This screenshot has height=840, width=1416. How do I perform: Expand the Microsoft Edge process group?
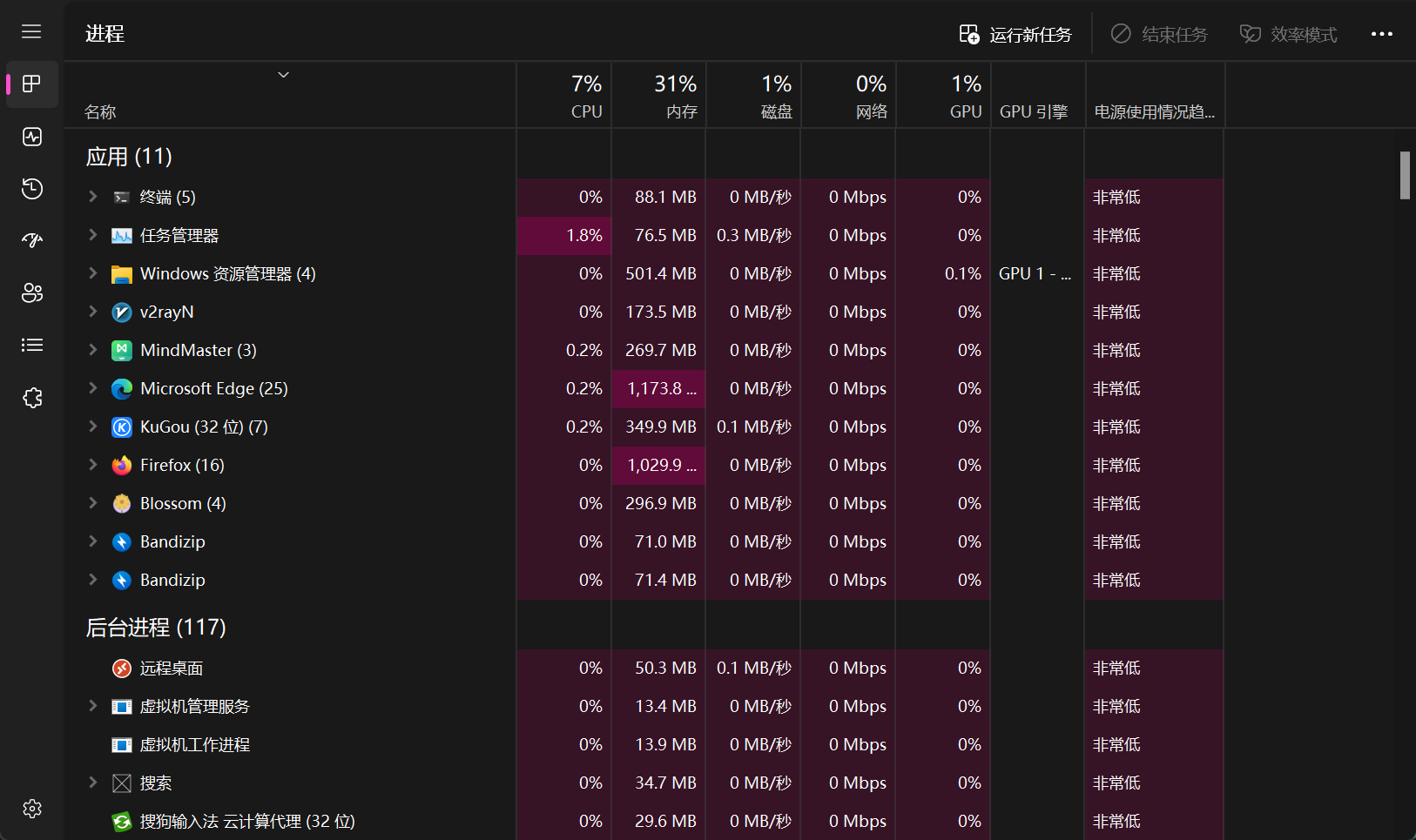(x=92, y=388)
